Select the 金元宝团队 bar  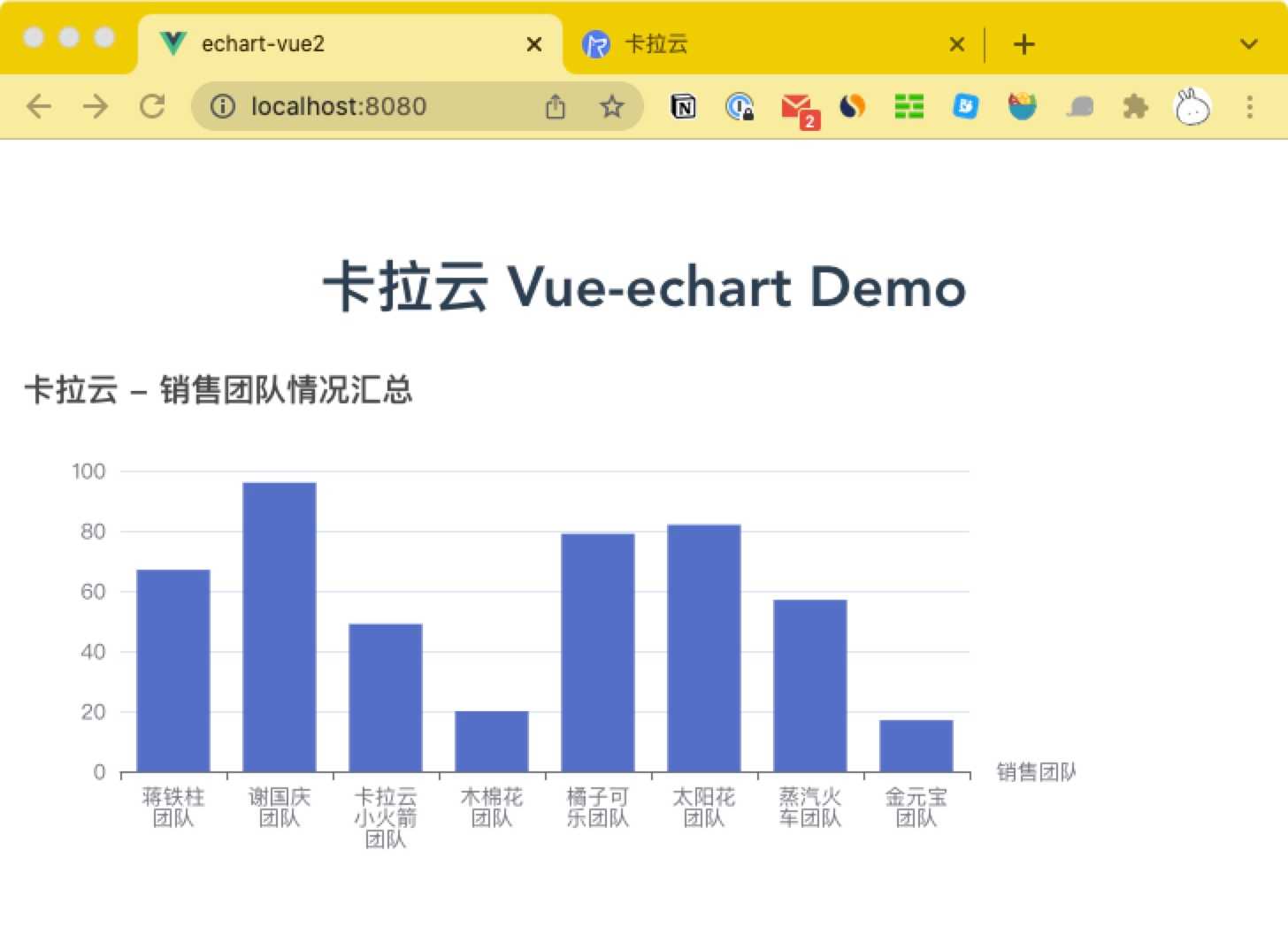tap(916, 746)
